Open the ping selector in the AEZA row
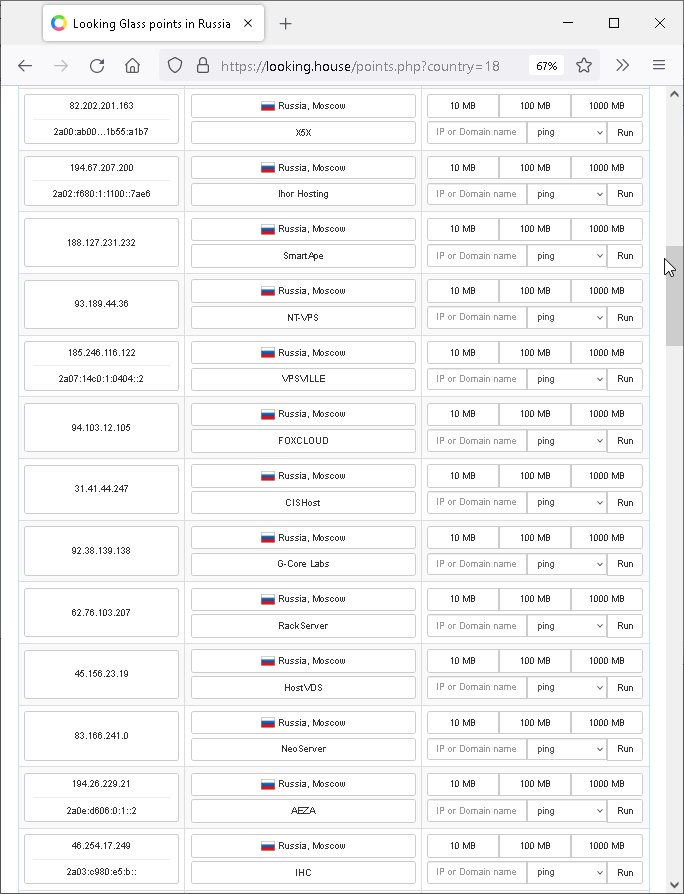Viewport: 684px width, 894px height. pyautogui.click(x=567, y=811)
